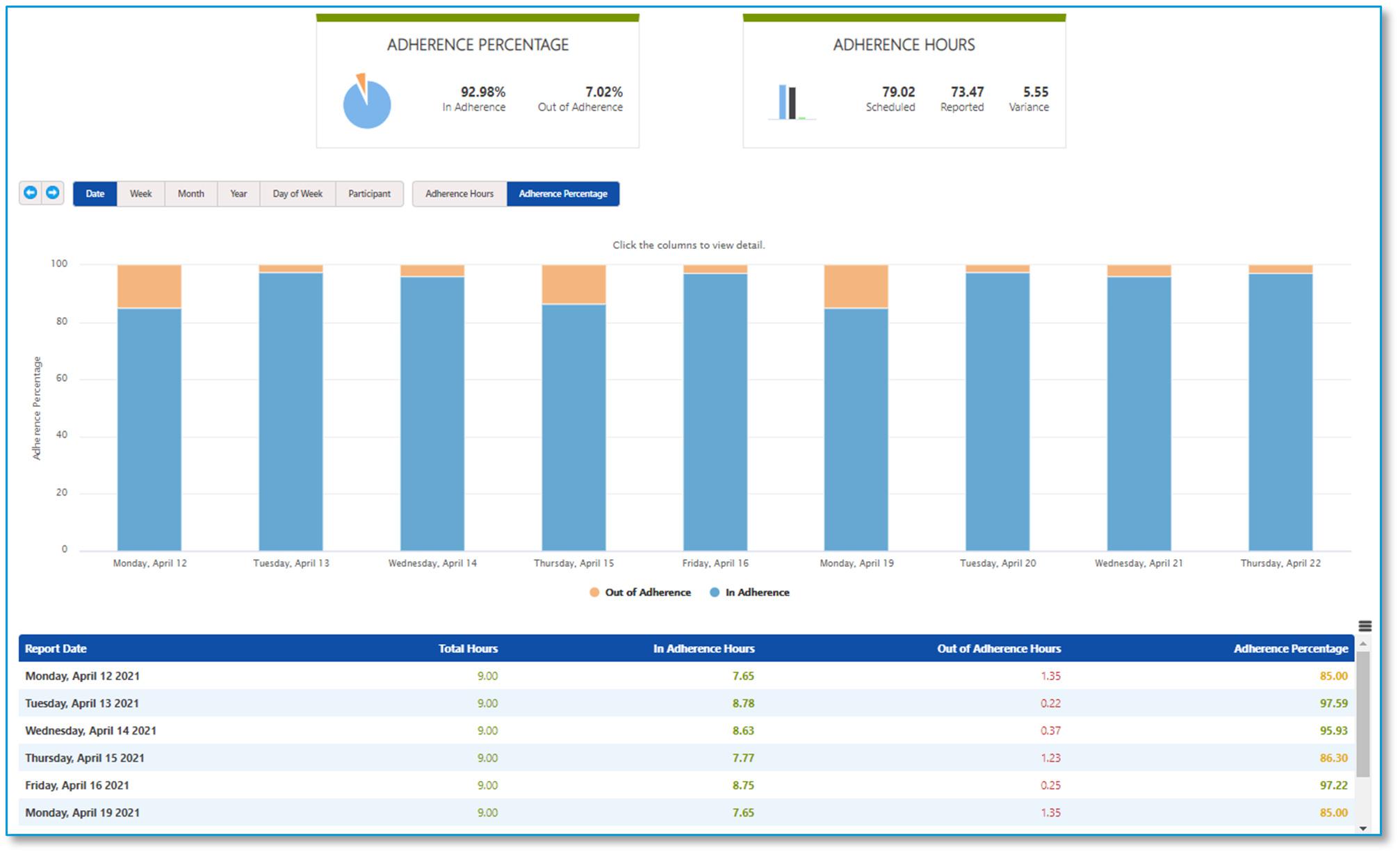Click the next period right arrow
This screenshot has width=1400, height=854.
tap(53, 193)
